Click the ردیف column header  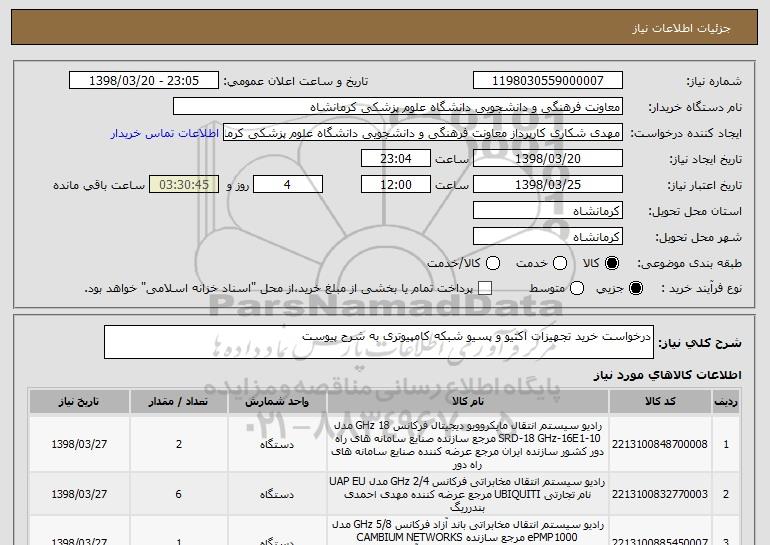(x=726, y=402)
